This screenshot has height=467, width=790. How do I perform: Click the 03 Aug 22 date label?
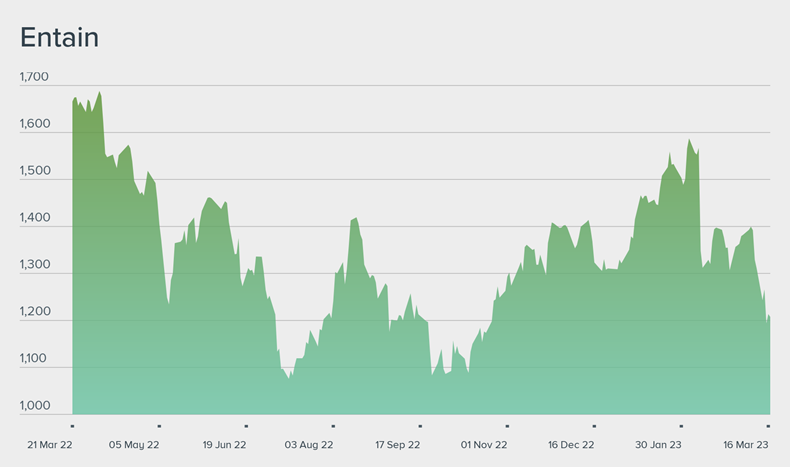309,445
